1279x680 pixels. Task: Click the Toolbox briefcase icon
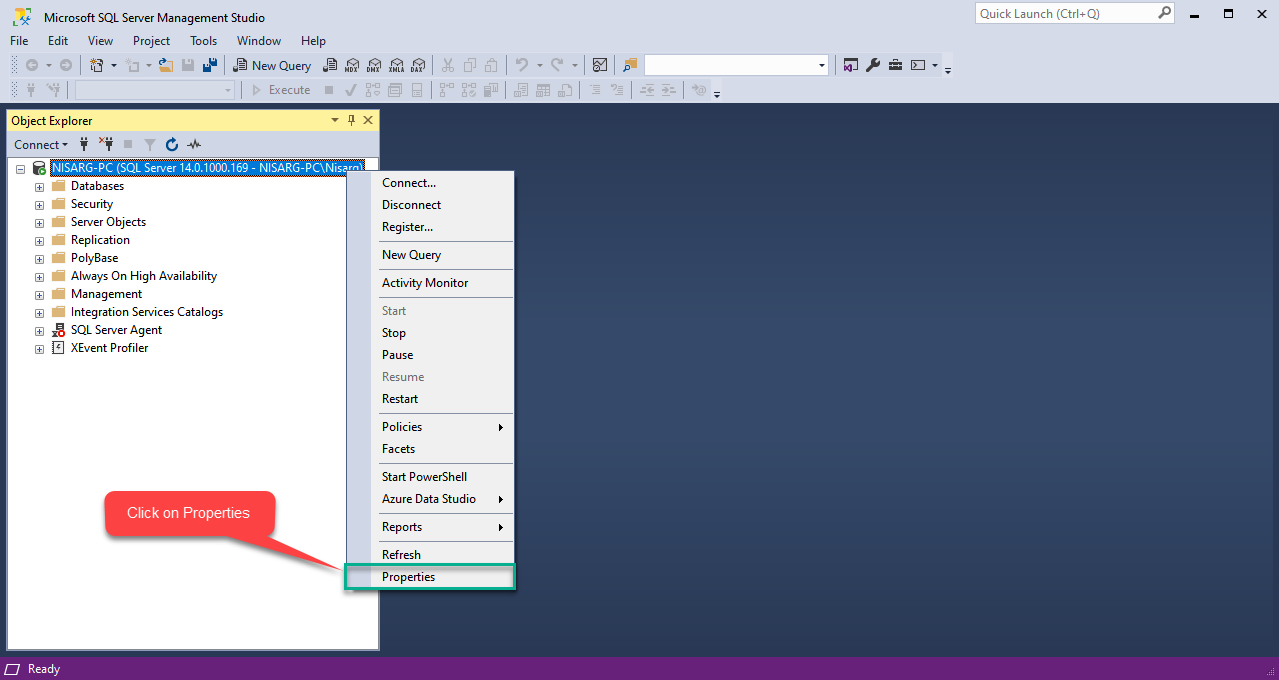point(895,65)
